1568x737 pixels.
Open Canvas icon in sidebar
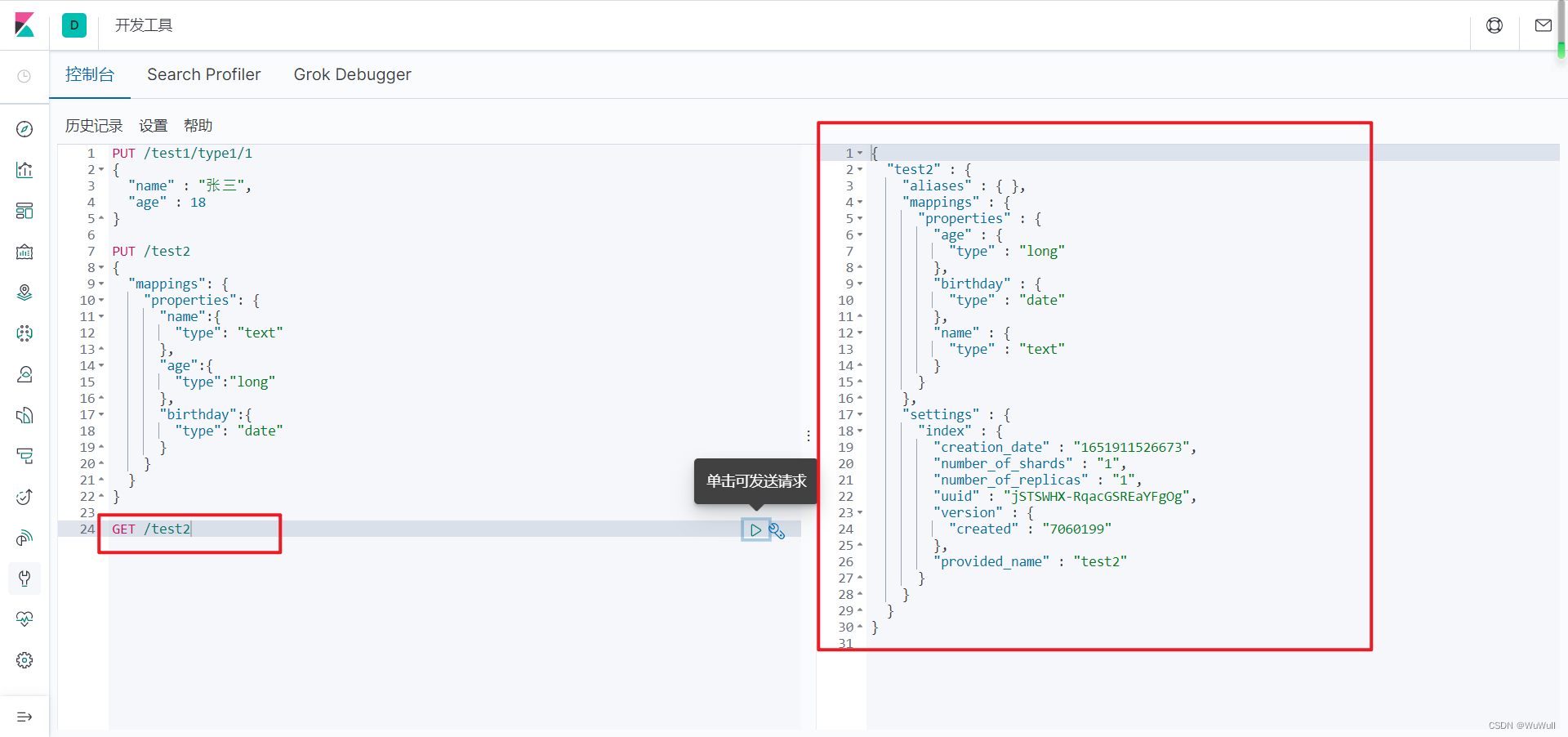click(x=24, y=252)
